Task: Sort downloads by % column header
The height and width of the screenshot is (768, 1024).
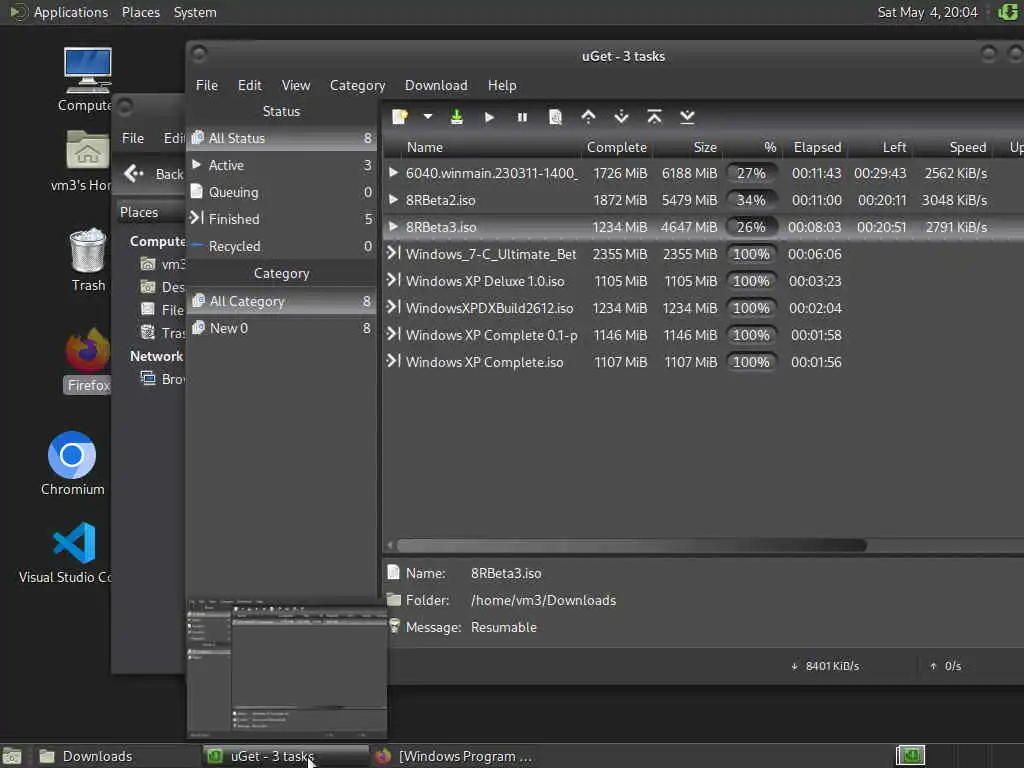Action: (x=752, y=148)
